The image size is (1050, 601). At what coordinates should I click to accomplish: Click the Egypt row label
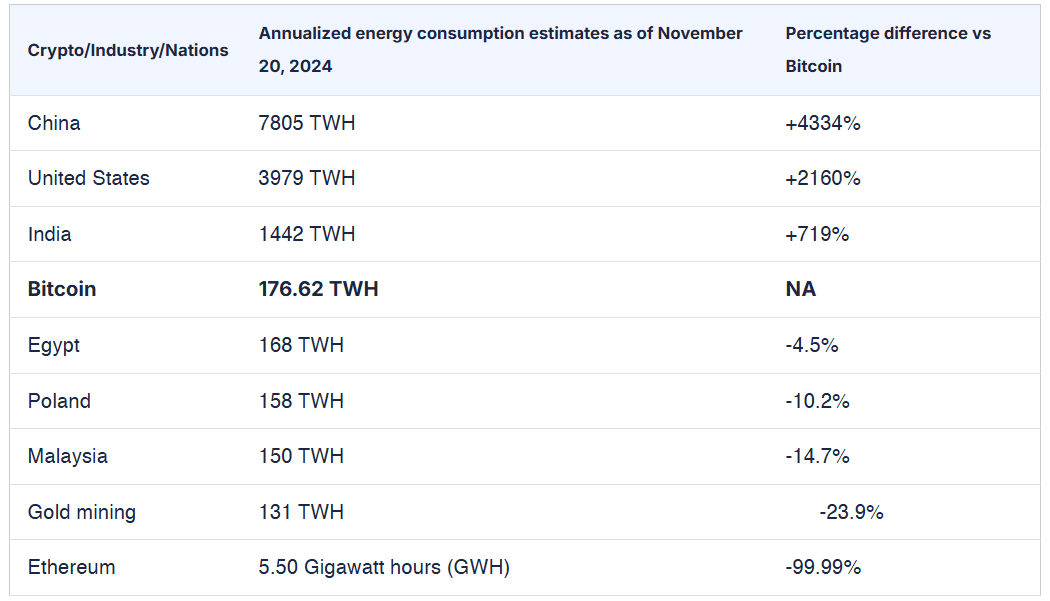click(x=54, y=346)
